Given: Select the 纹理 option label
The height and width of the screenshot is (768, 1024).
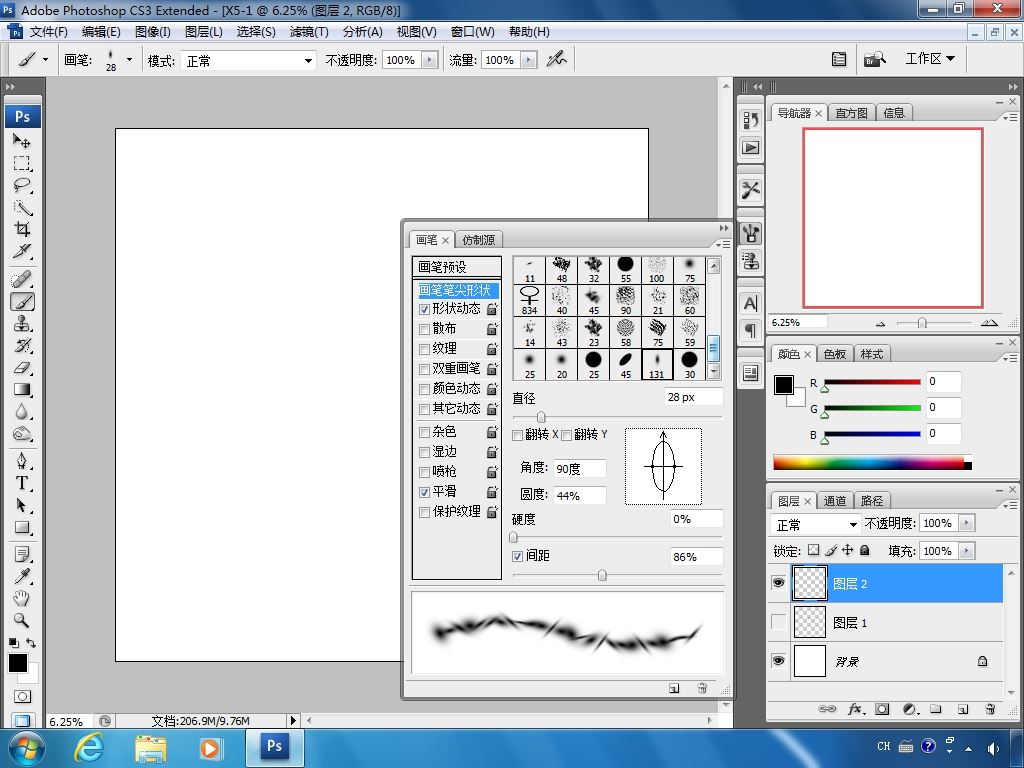Looking at the screenshot, I should coord(444,349).
